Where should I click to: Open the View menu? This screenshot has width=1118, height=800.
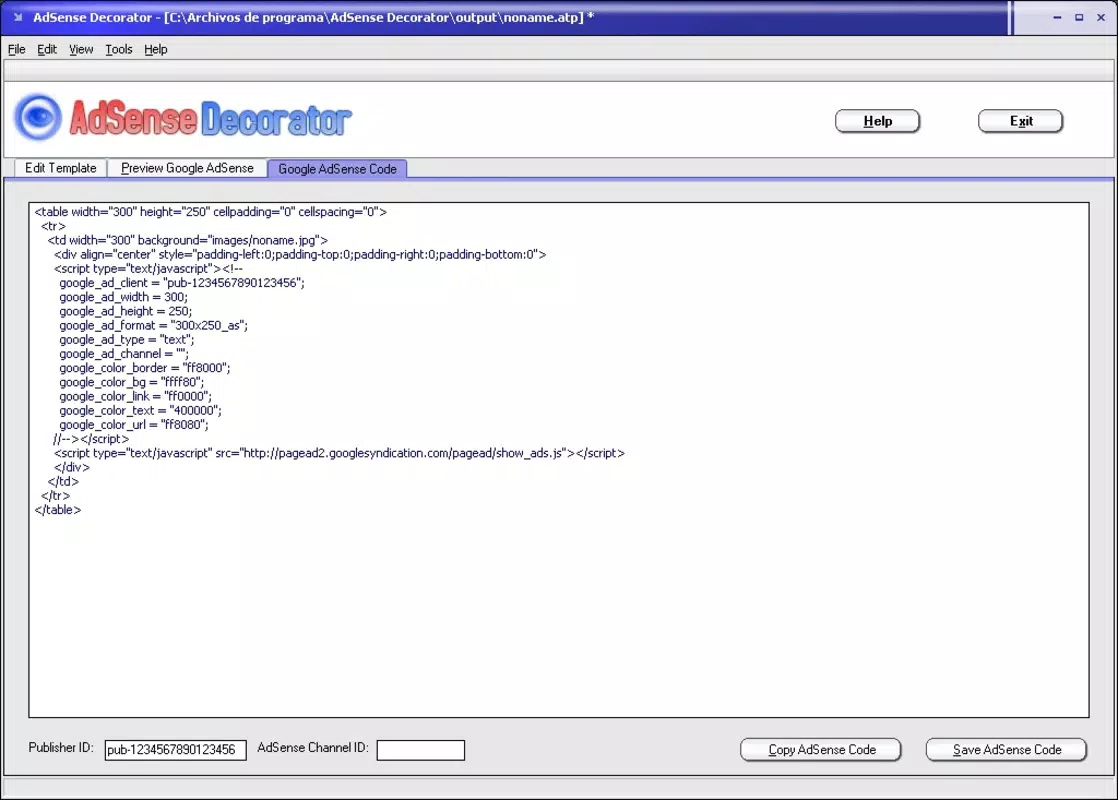[x=81, y=49]
